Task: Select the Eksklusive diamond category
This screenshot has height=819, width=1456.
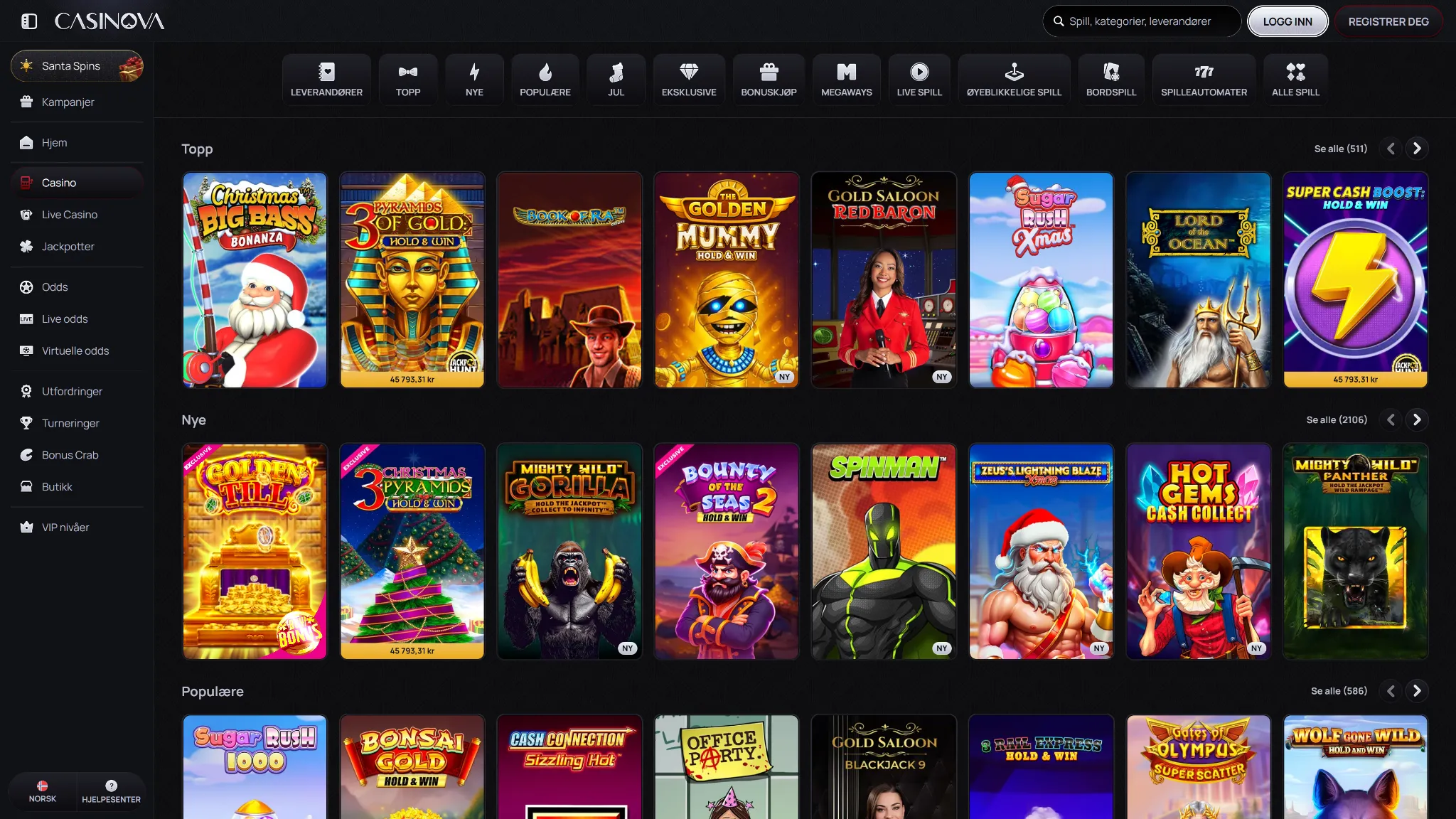Action: tap(688, 80)
